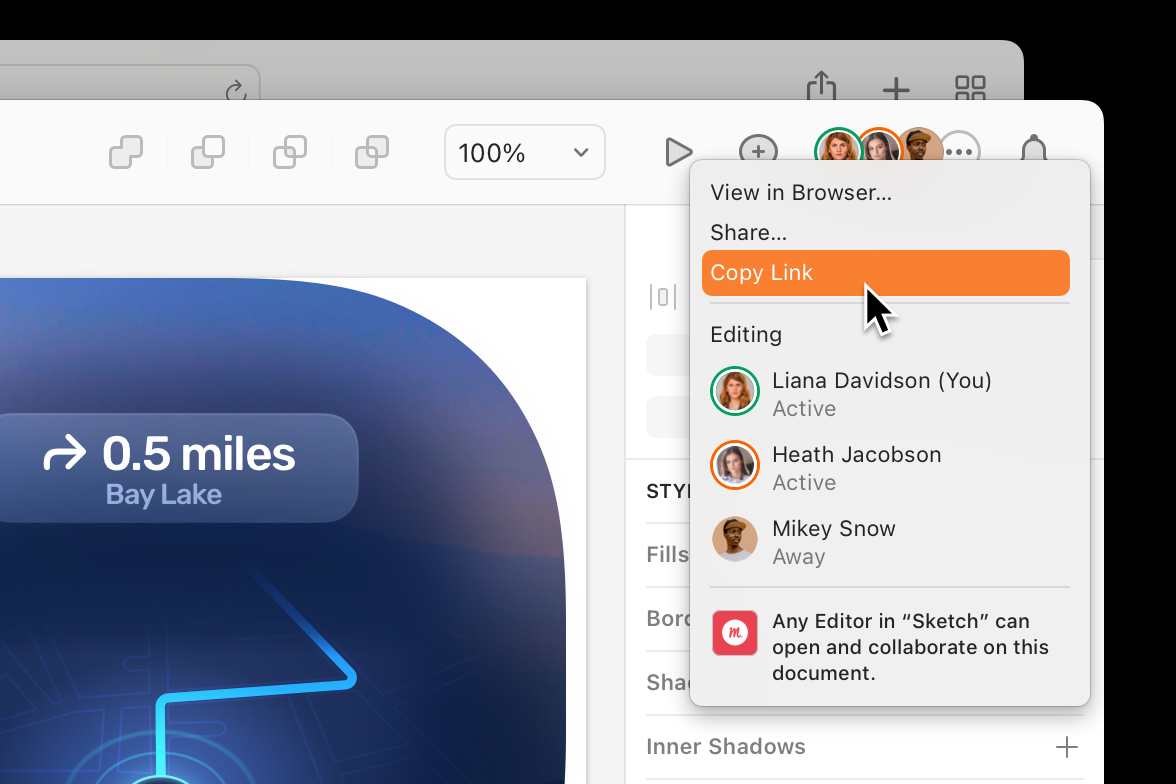Click the browser share icon

[x=821, y=87]
